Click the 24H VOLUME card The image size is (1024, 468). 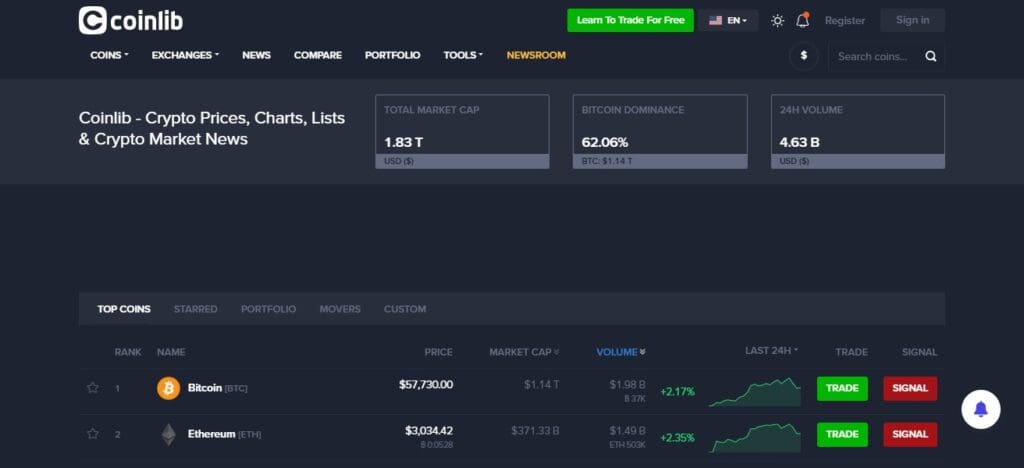pyautogui.click(x=858, y=131)
